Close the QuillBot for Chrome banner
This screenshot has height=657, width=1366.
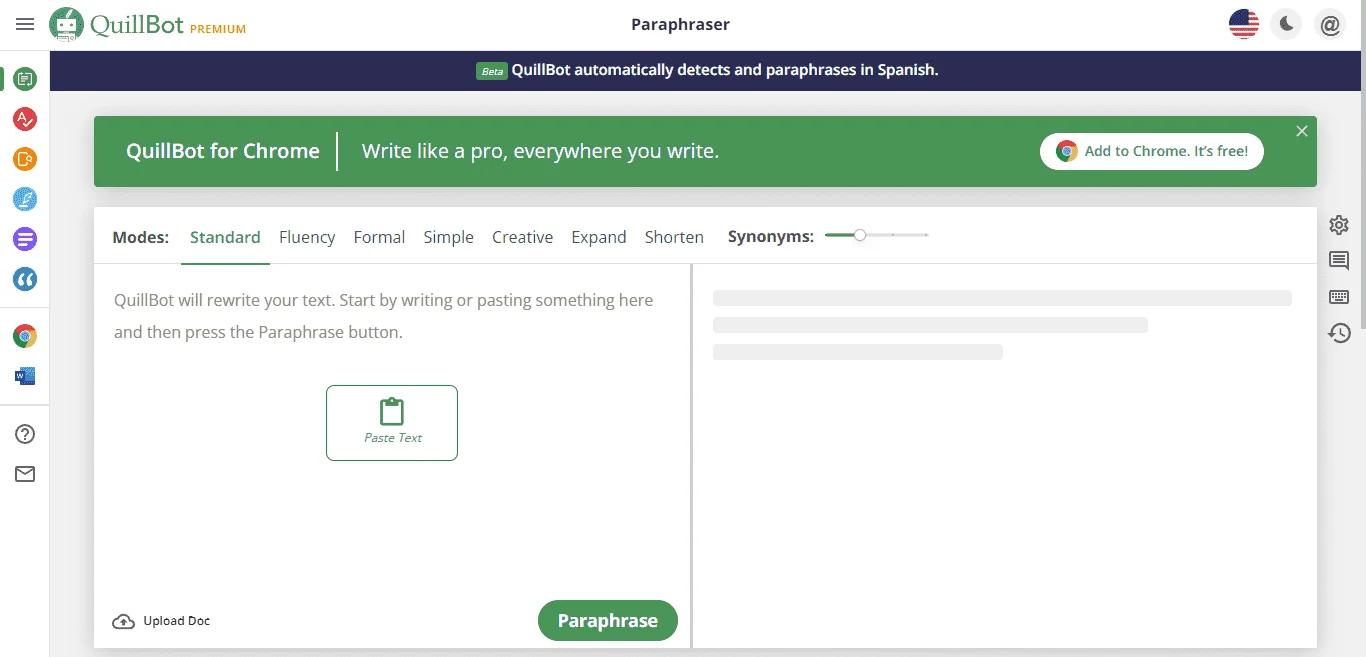1302,131
